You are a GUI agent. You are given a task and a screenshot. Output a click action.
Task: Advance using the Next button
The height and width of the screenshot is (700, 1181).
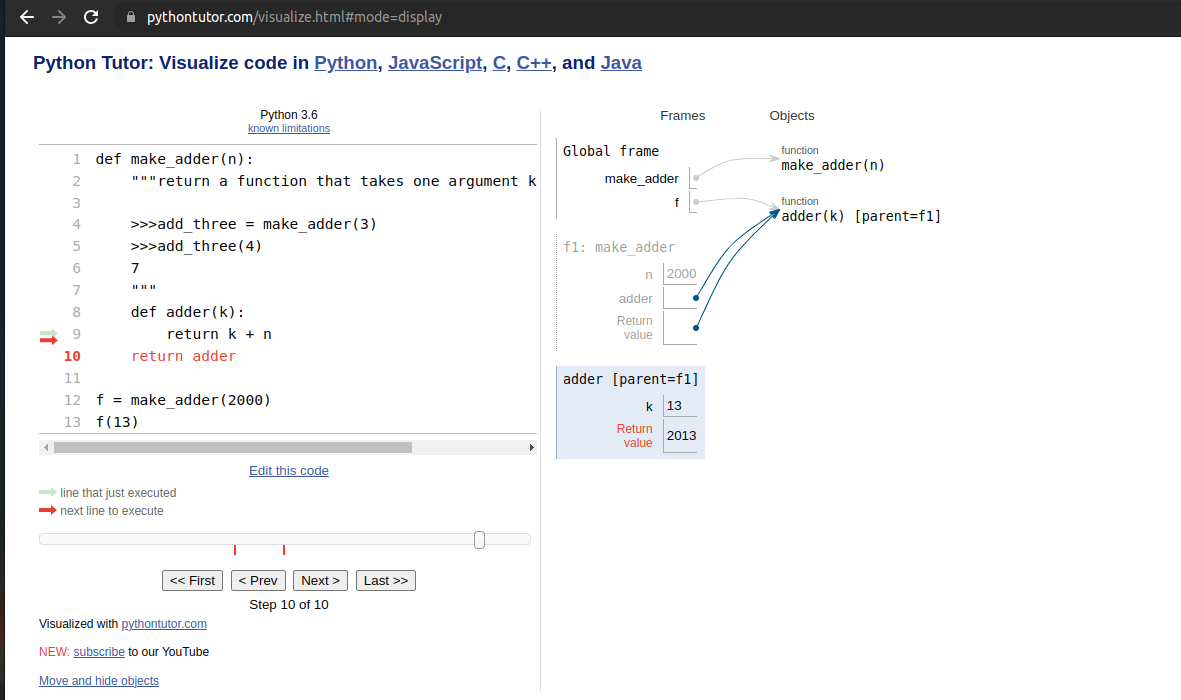(321, 580)
